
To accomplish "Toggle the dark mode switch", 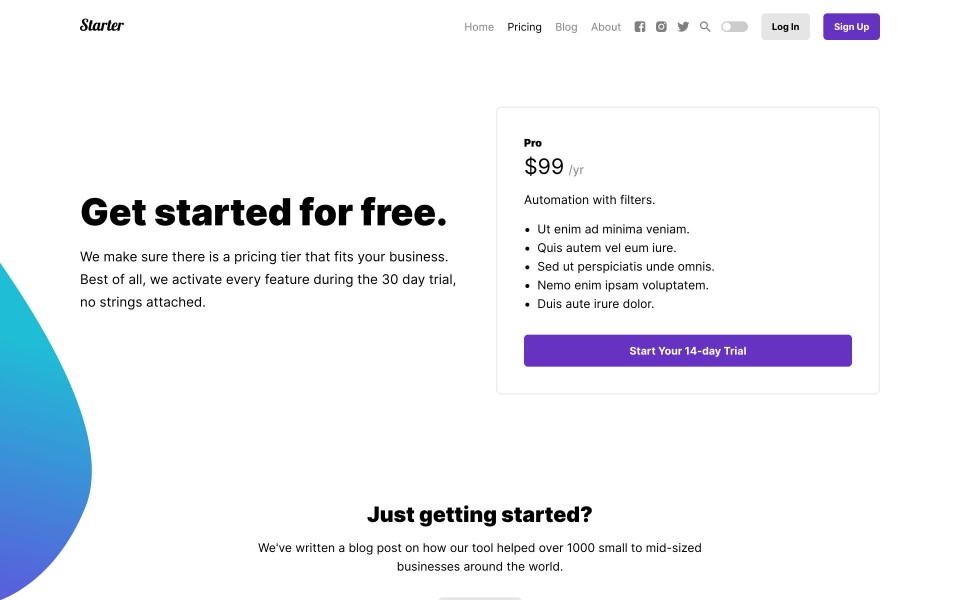I will (x=734, y=27).
